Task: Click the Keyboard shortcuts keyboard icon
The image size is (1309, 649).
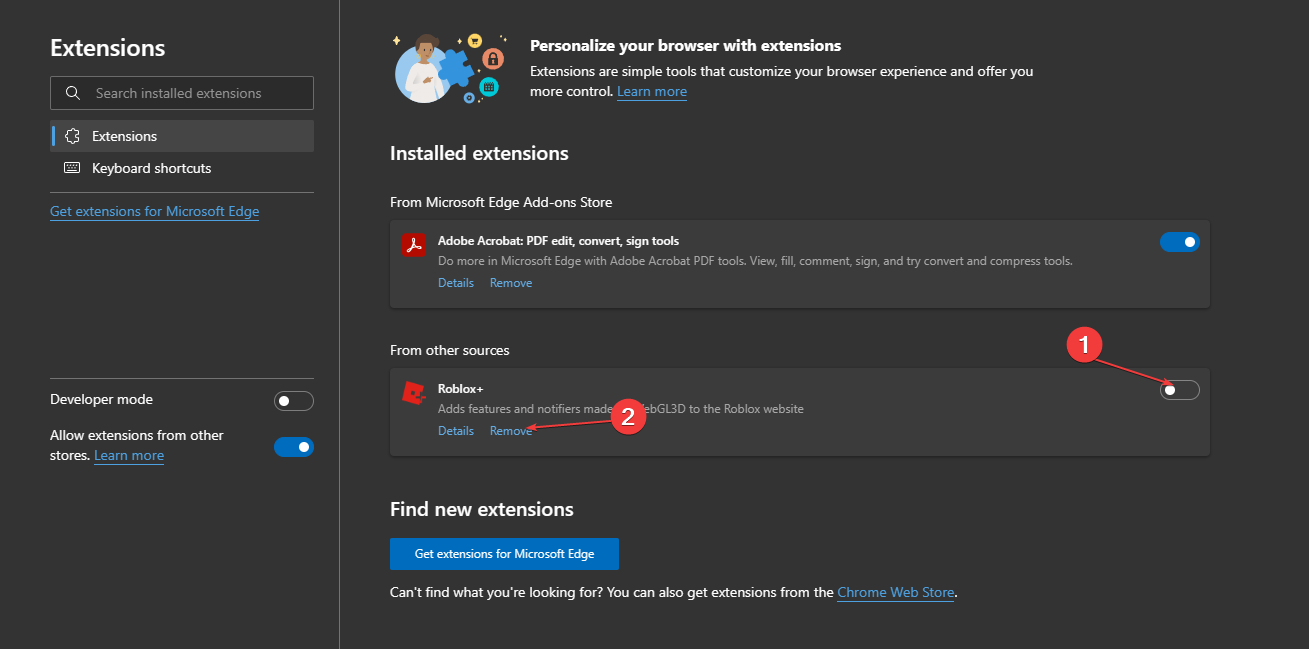Action: [x=72, y=168]
